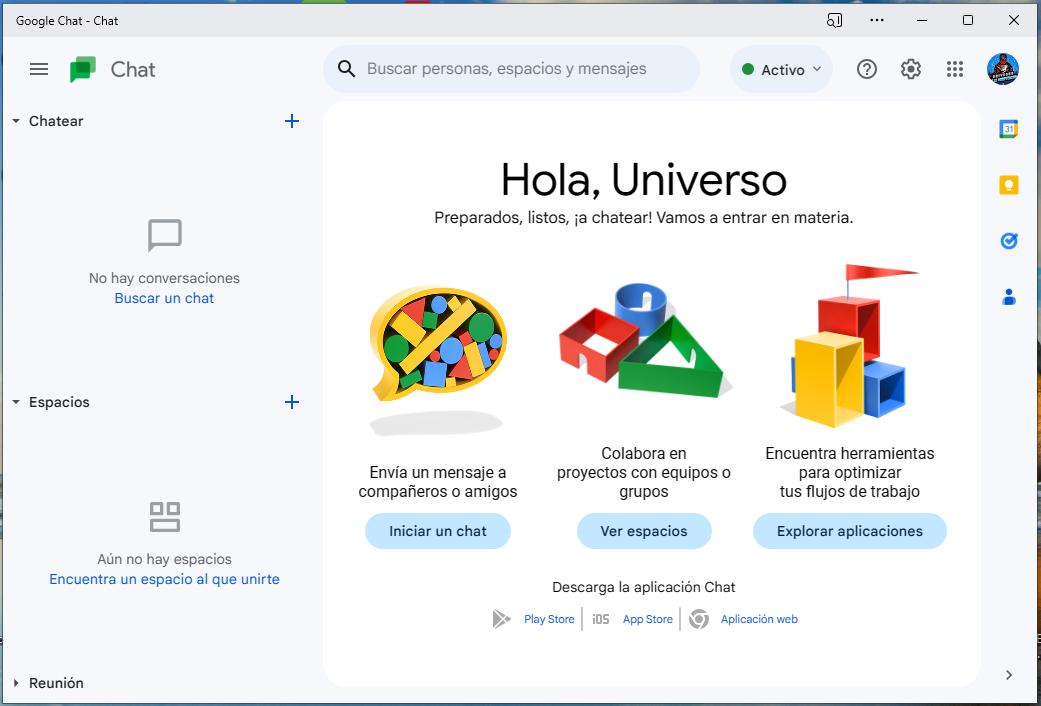Click the iOS icon
This screenshot has width=1041, height=706.
(601, 619)
